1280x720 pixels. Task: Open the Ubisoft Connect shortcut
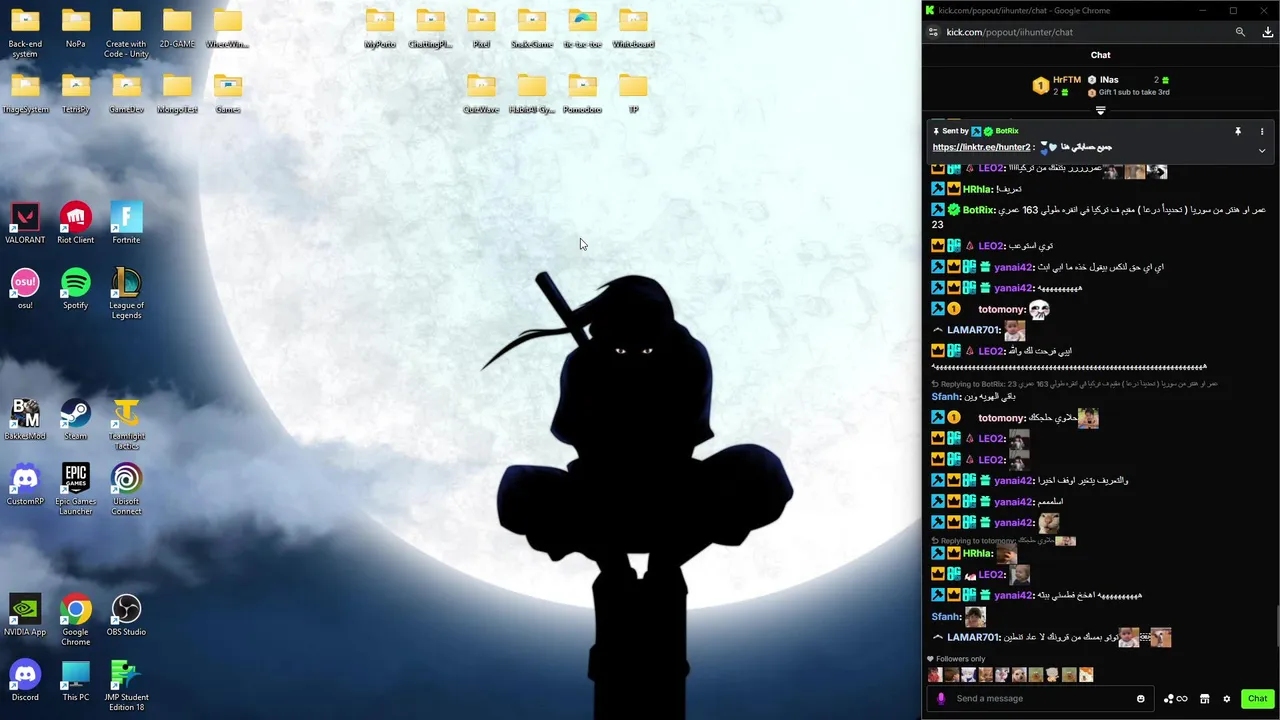pos(126,490)
